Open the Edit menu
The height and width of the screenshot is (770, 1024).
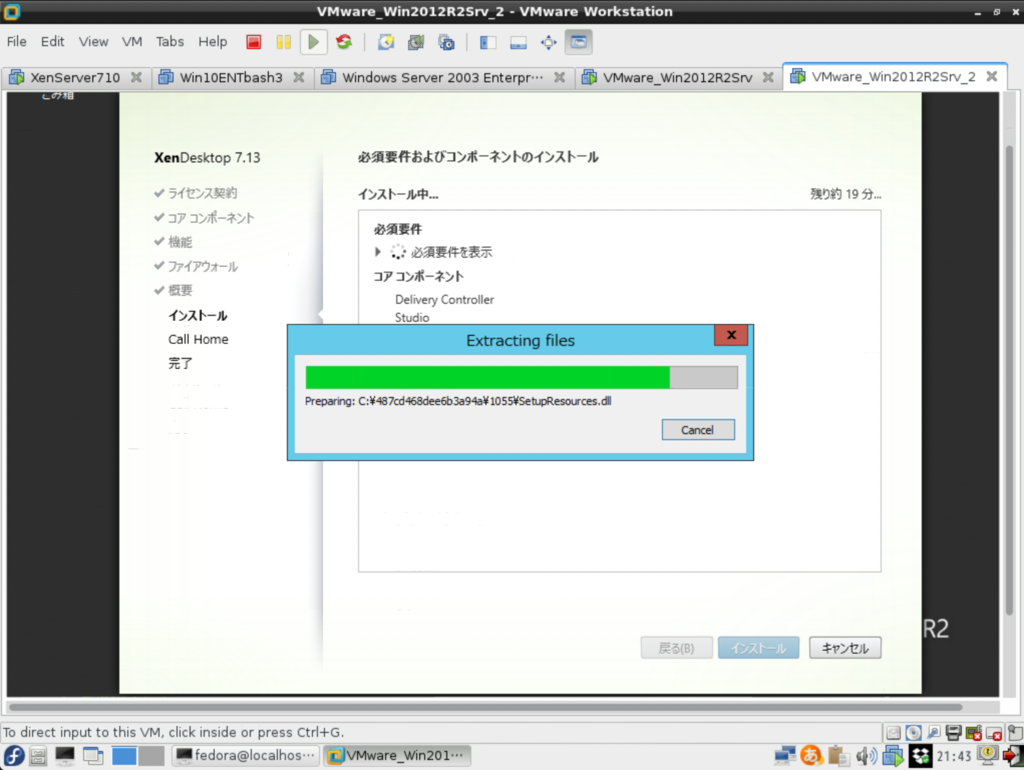point(52,42)
